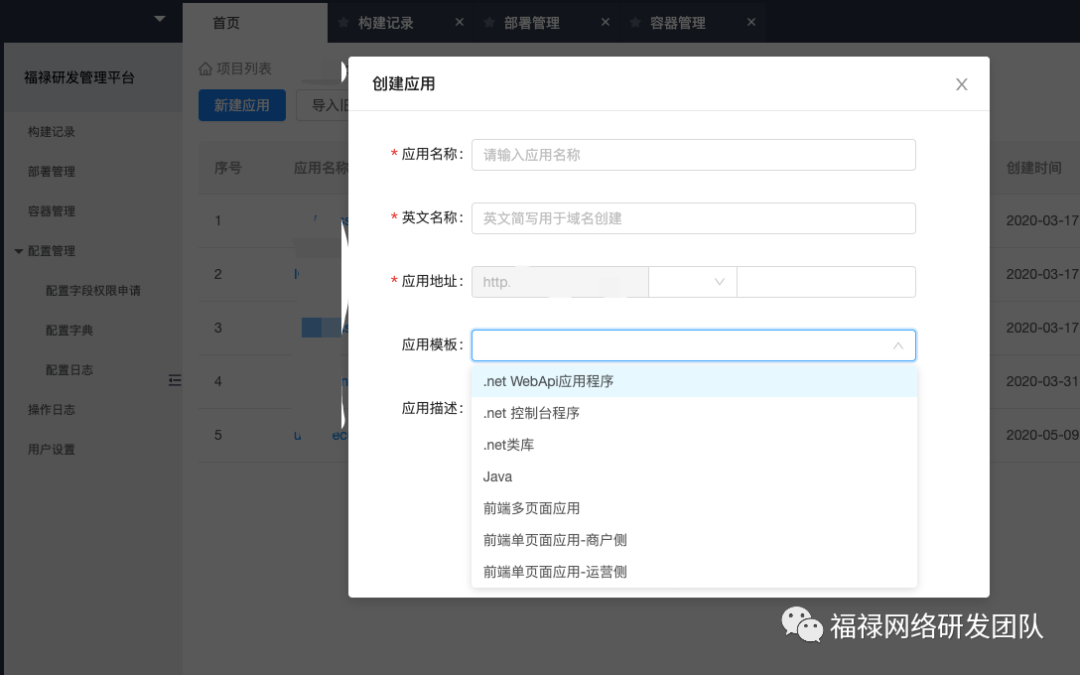Close the 容器管理 tab
This screenshot has width=1080, height=675.
click(751, 22)
